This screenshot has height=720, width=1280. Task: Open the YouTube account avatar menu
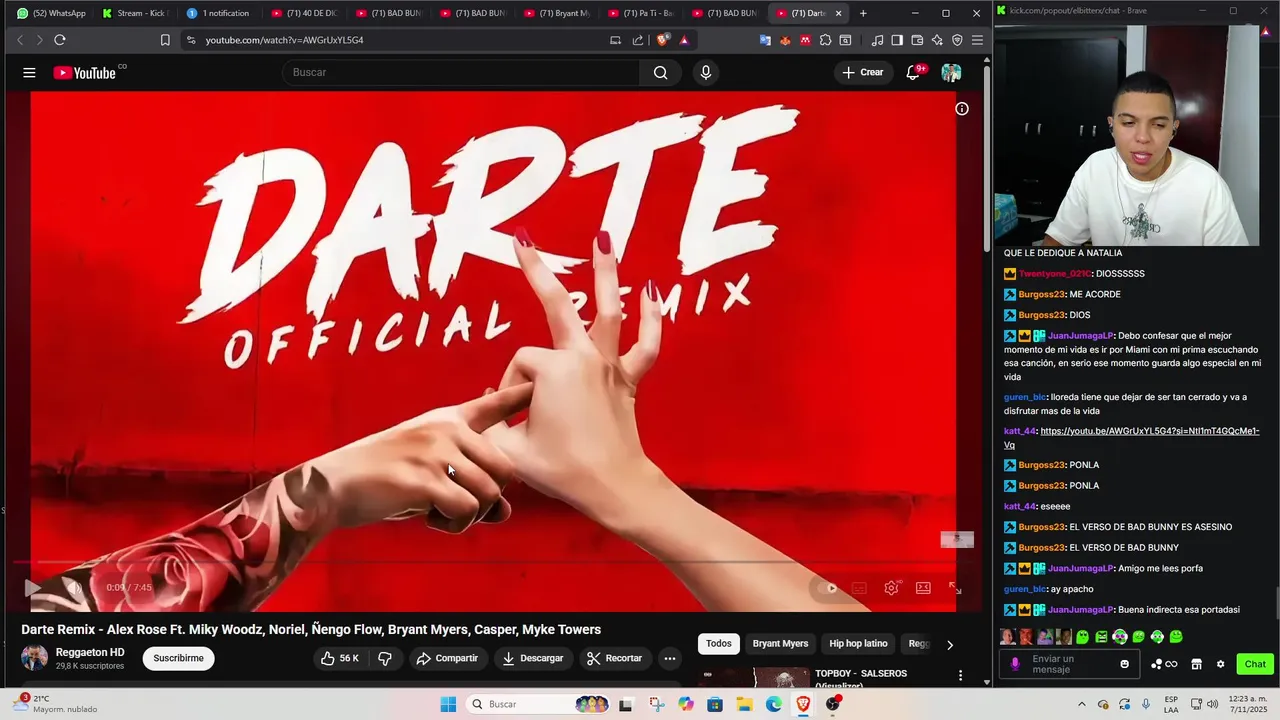click(x=951, y=72)
